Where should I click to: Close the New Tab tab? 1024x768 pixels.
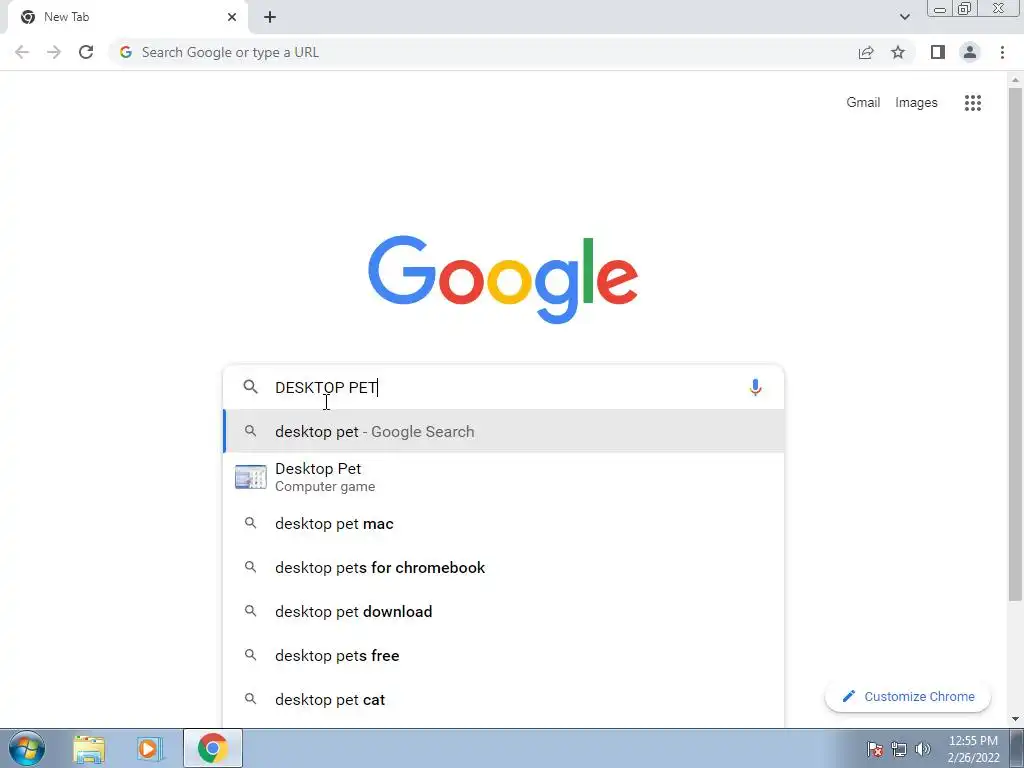232,17
